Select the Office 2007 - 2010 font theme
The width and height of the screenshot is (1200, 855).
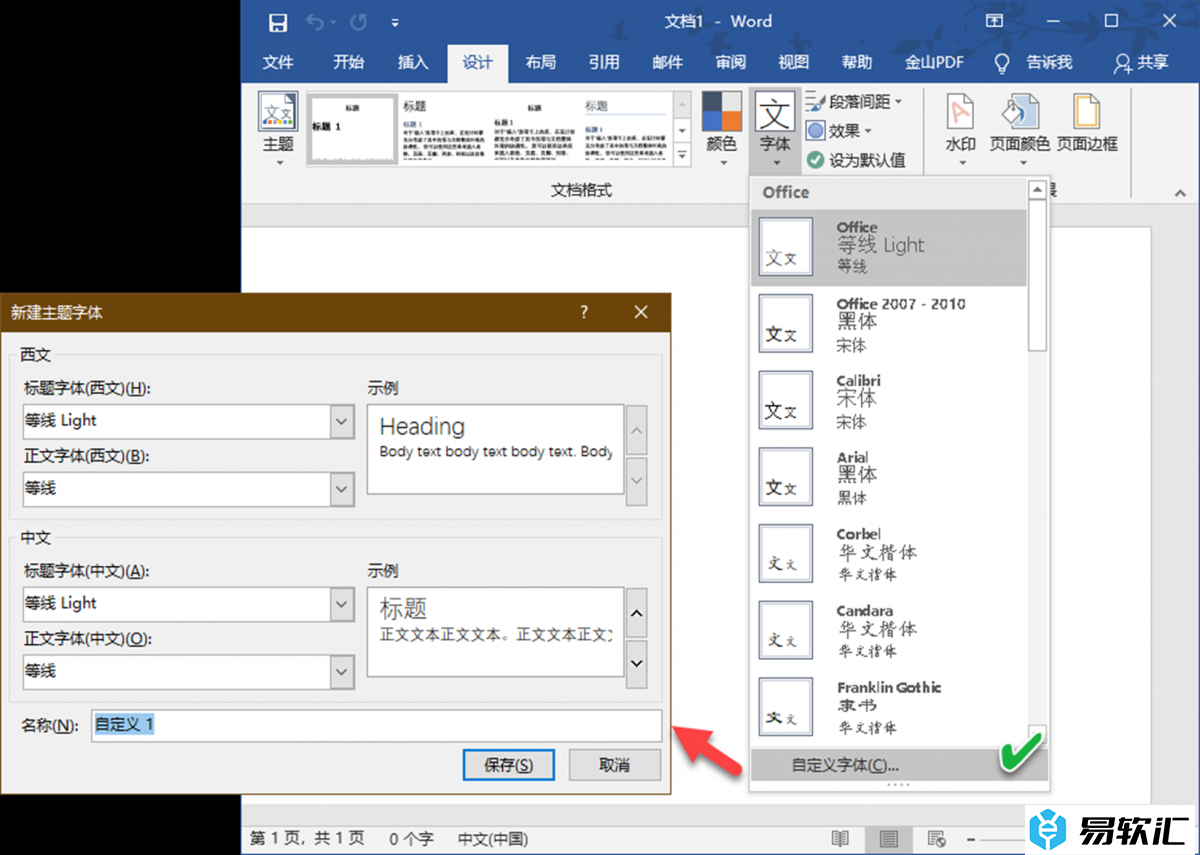889,324
